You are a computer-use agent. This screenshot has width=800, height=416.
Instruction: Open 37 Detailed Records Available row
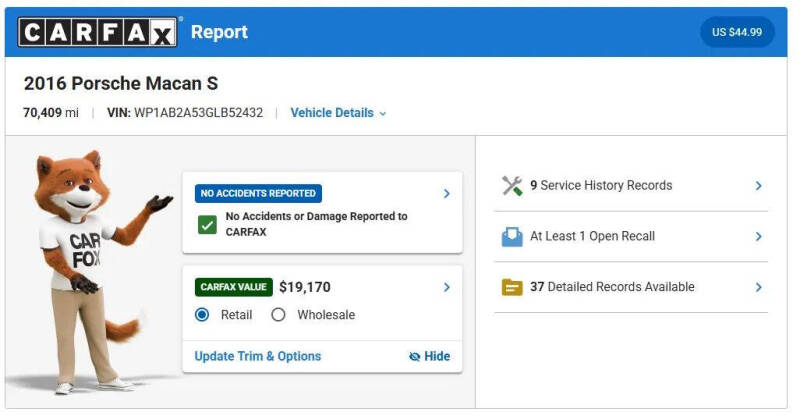click(x=631, y=287)
